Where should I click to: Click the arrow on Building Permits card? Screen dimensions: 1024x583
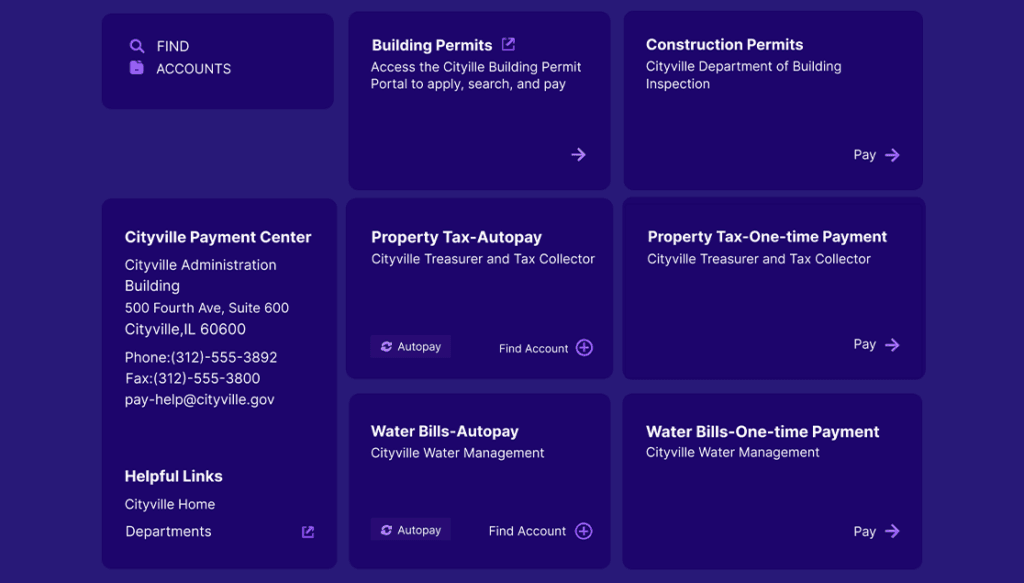coord(578,155)
